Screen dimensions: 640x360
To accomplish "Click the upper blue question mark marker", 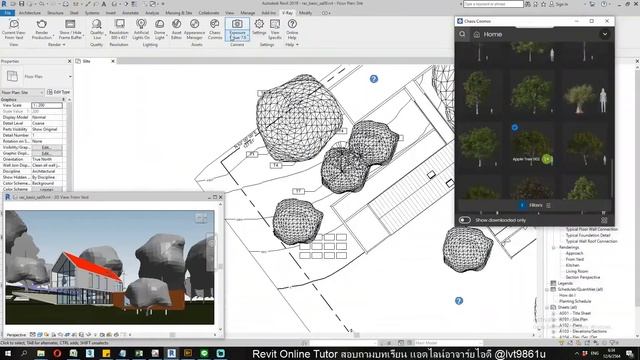I will (x=374, y=79).
